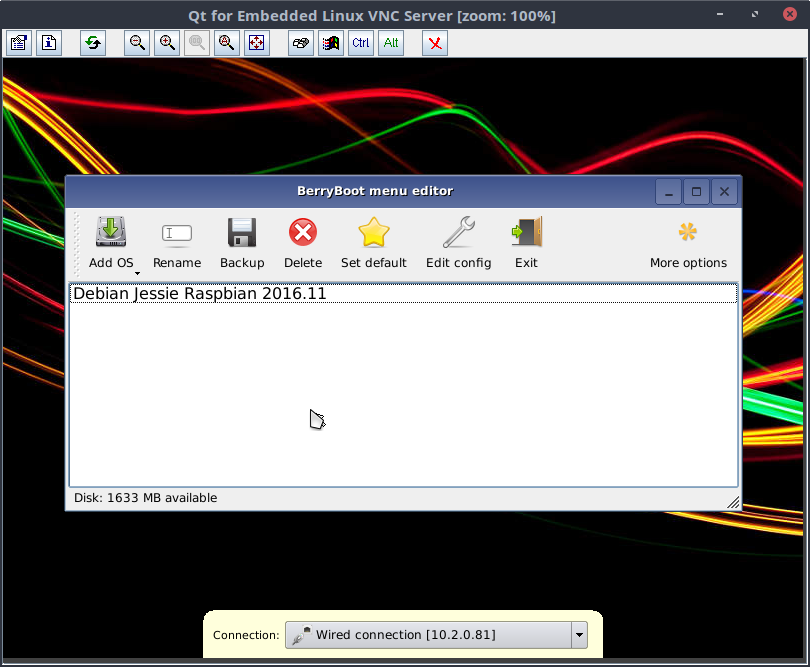810x667 pixels.
Task: Minimize the VNC Server viewer window
Action: coord(720,14)
